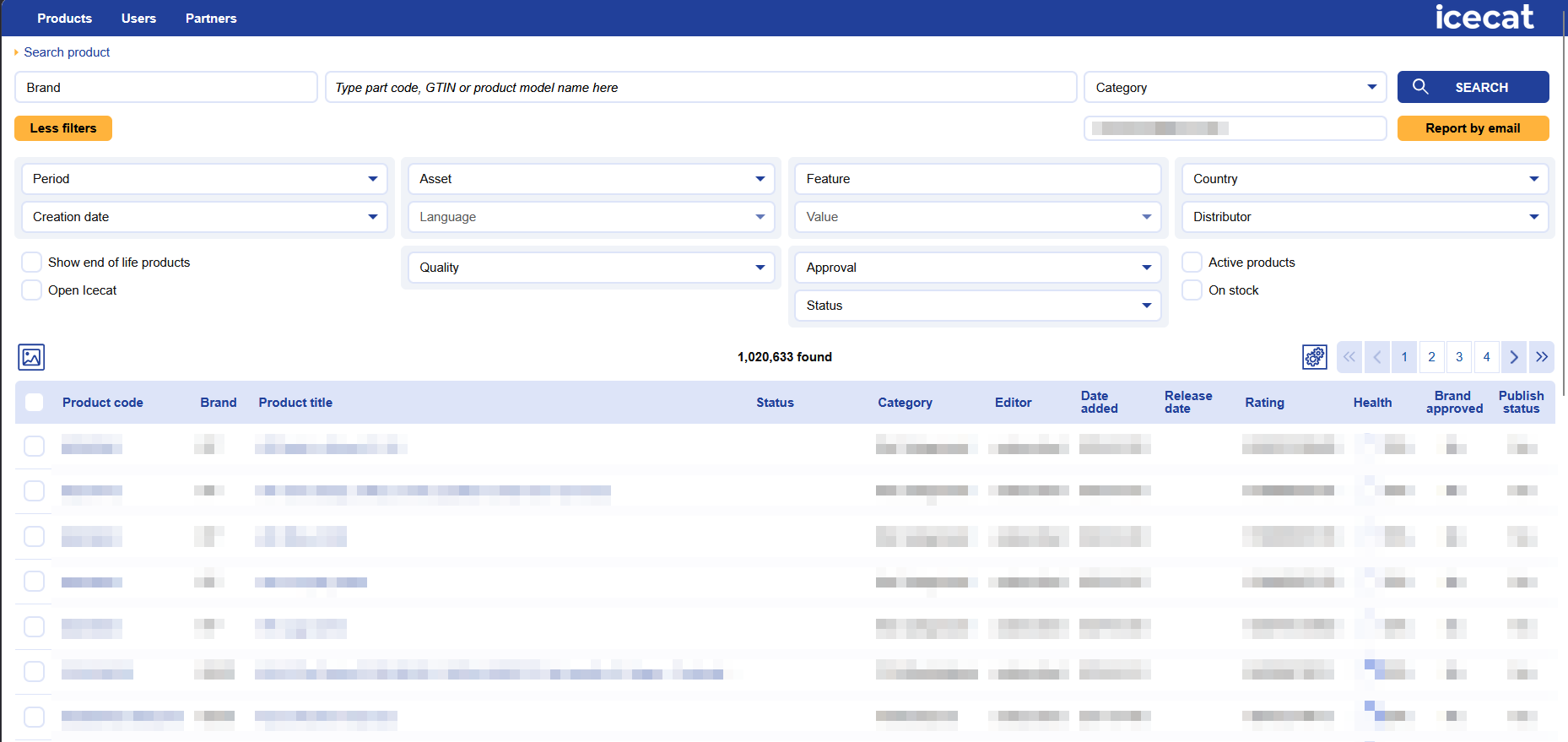This screenshot has width=1568, height=742.
Task: Sort by Brand approved column
Action: [1454, 402]
